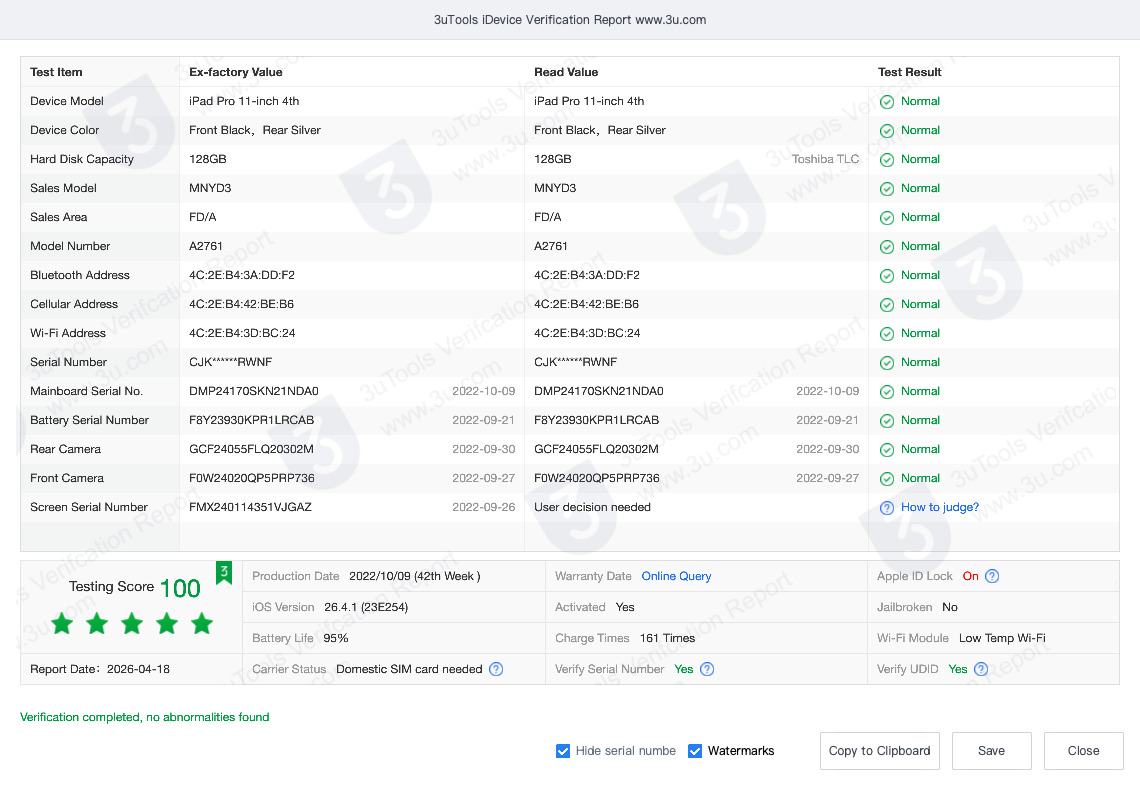Toggle the Watermarks checkbox
The height and width of the screenshot is (786, 1140).
pyautogui.click(x=695, y=751)
